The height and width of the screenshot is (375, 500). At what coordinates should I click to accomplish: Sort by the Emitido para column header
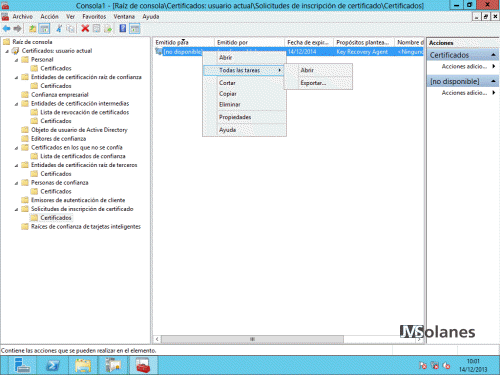183,42
